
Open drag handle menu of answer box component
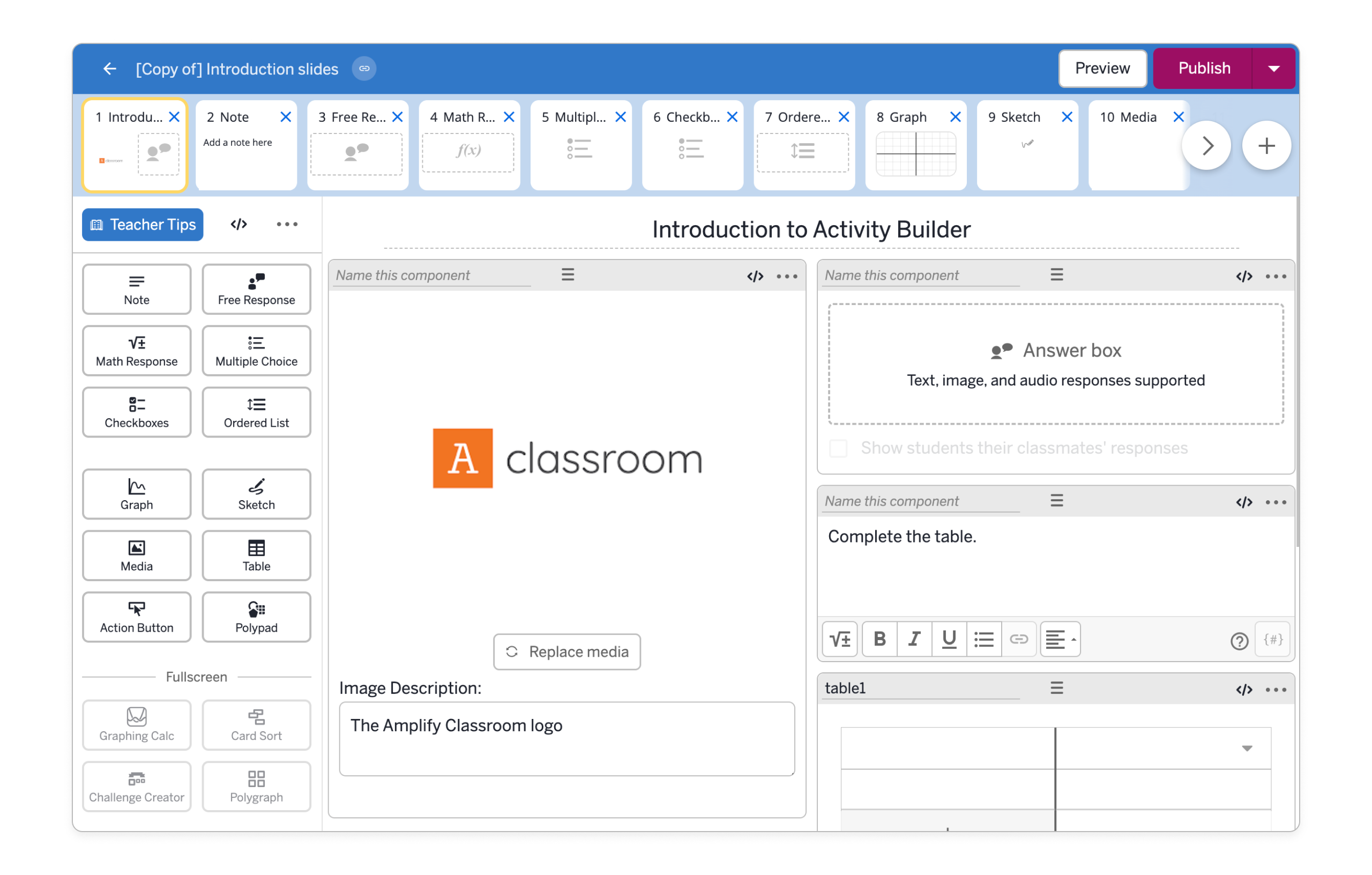point(1057,276)
